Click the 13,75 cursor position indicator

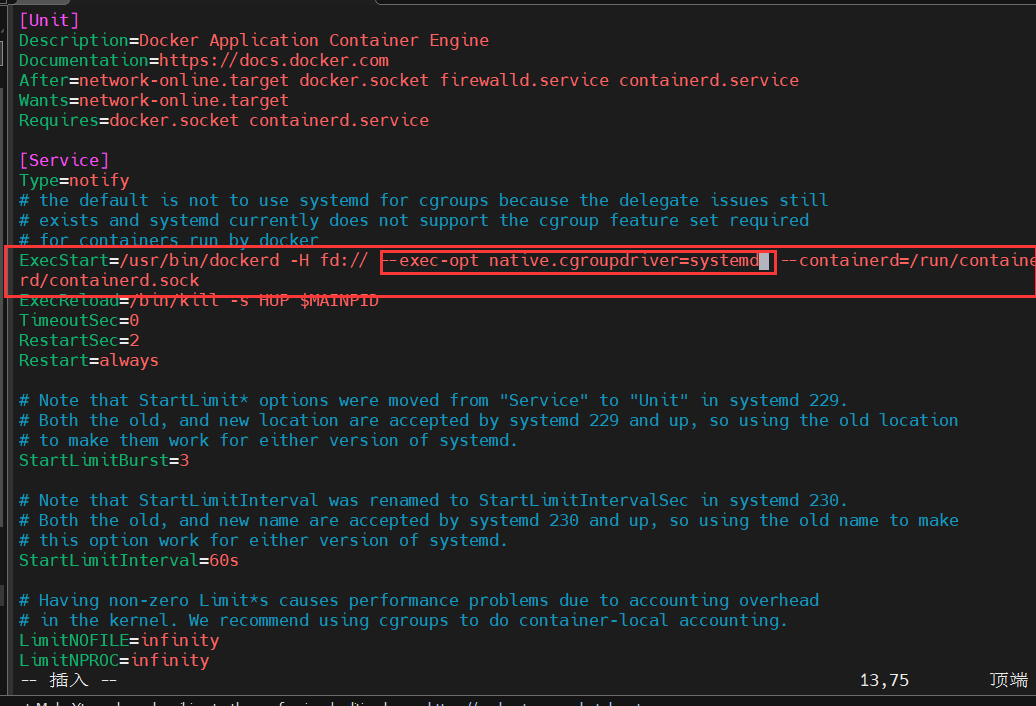[884, 680]
